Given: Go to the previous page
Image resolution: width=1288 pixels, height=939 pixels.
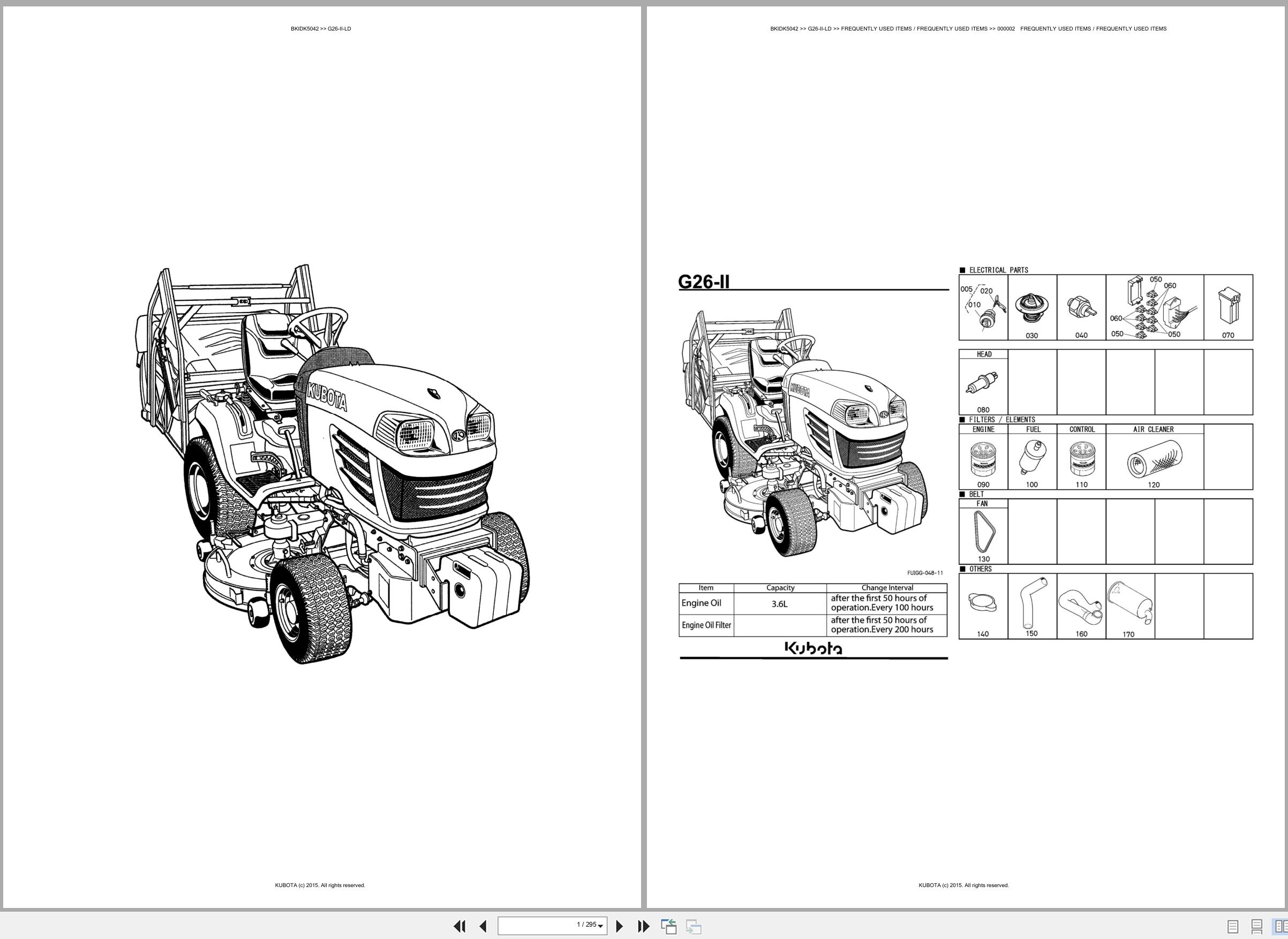Looking at the screenshot, I should (483, 926).
